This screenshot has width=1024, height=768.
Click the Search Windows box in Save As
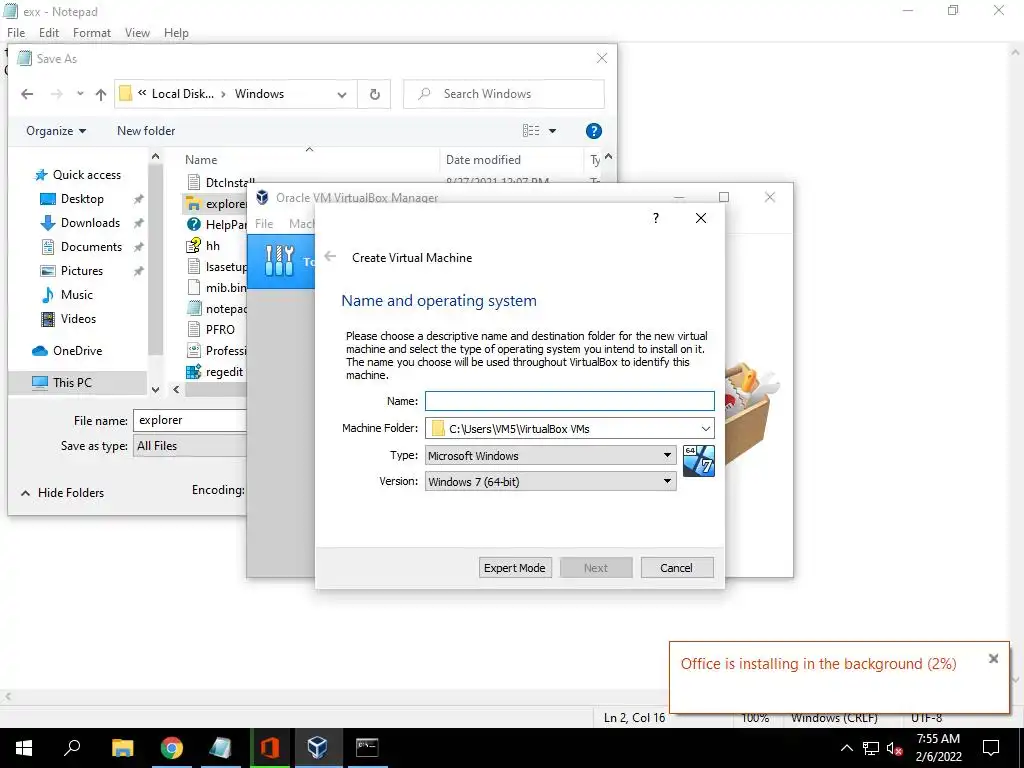504,94
